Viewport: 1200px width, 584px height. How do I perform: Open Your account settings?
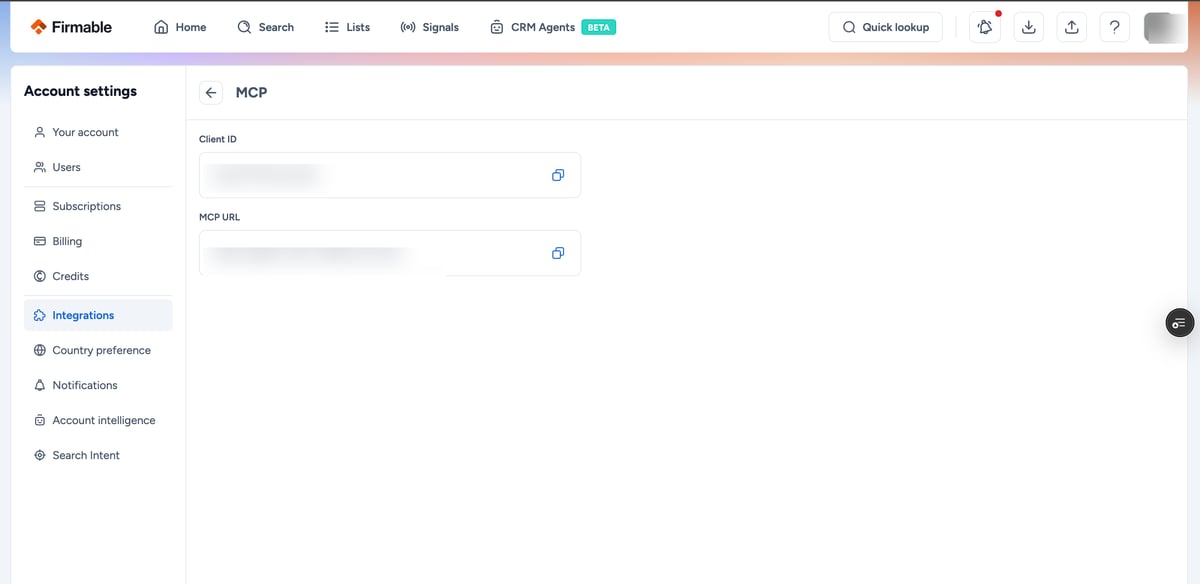98,132
